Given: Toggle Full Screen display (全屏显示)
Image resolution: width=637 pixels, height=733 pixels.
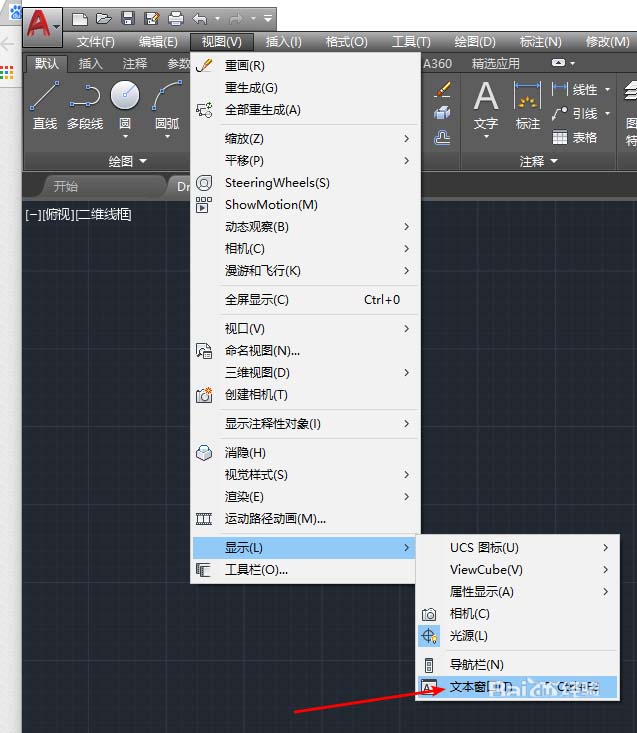Looking at the screenshot, I should 304,300.
